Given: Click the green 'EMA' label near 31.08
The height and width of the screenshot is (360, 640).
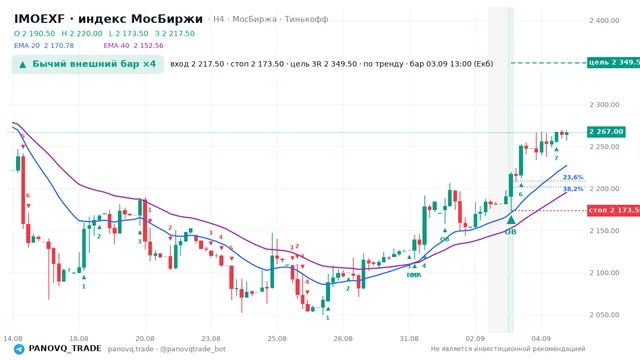Looking at the screenshot, I should (414, 275).
